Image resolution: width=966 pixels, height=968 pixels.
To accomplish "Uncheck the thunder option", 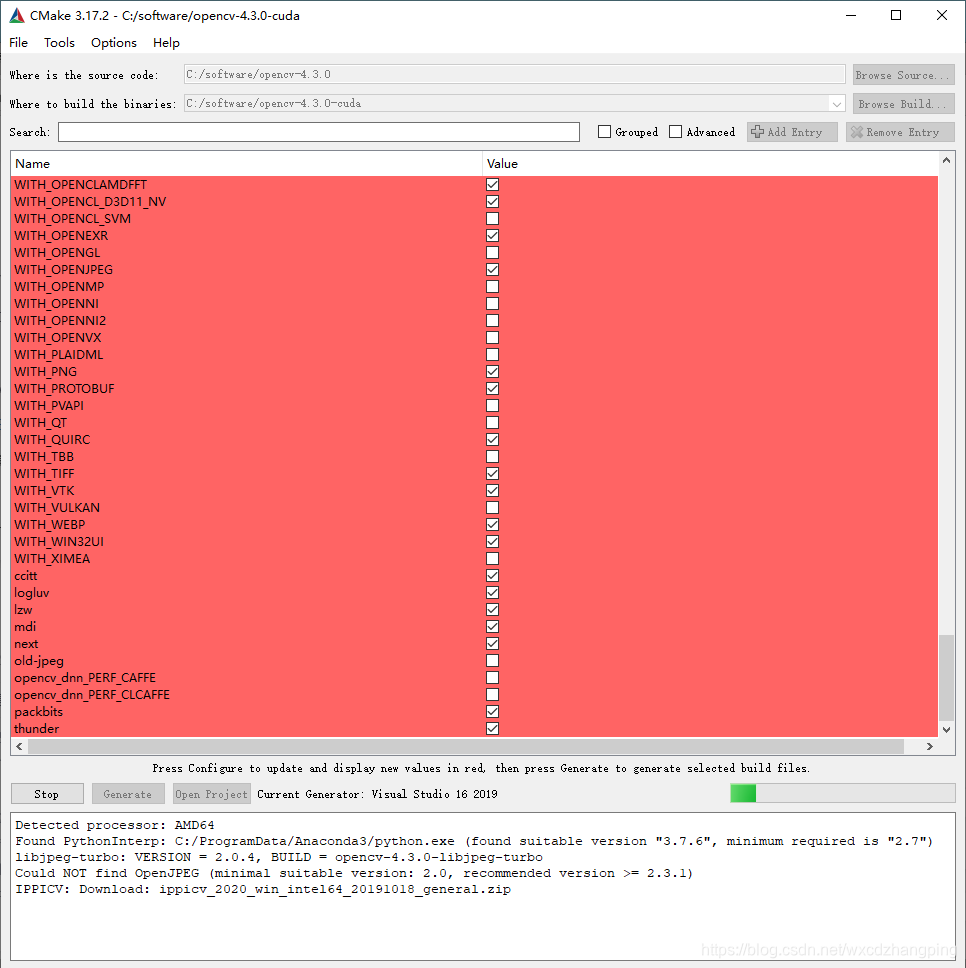I will (x=493, y=728).
